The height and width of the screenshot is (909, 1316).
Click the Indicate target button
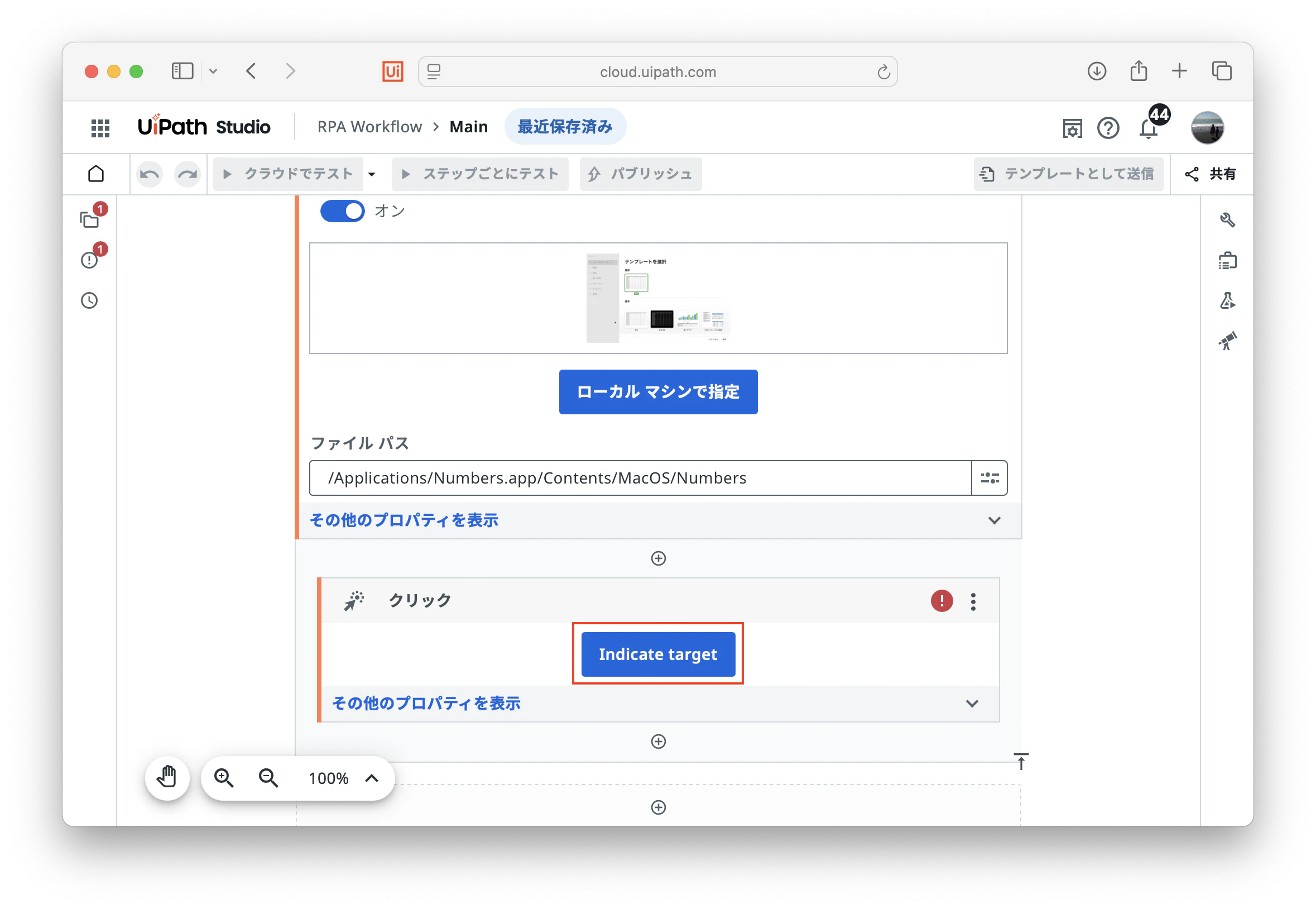point(658,654)
